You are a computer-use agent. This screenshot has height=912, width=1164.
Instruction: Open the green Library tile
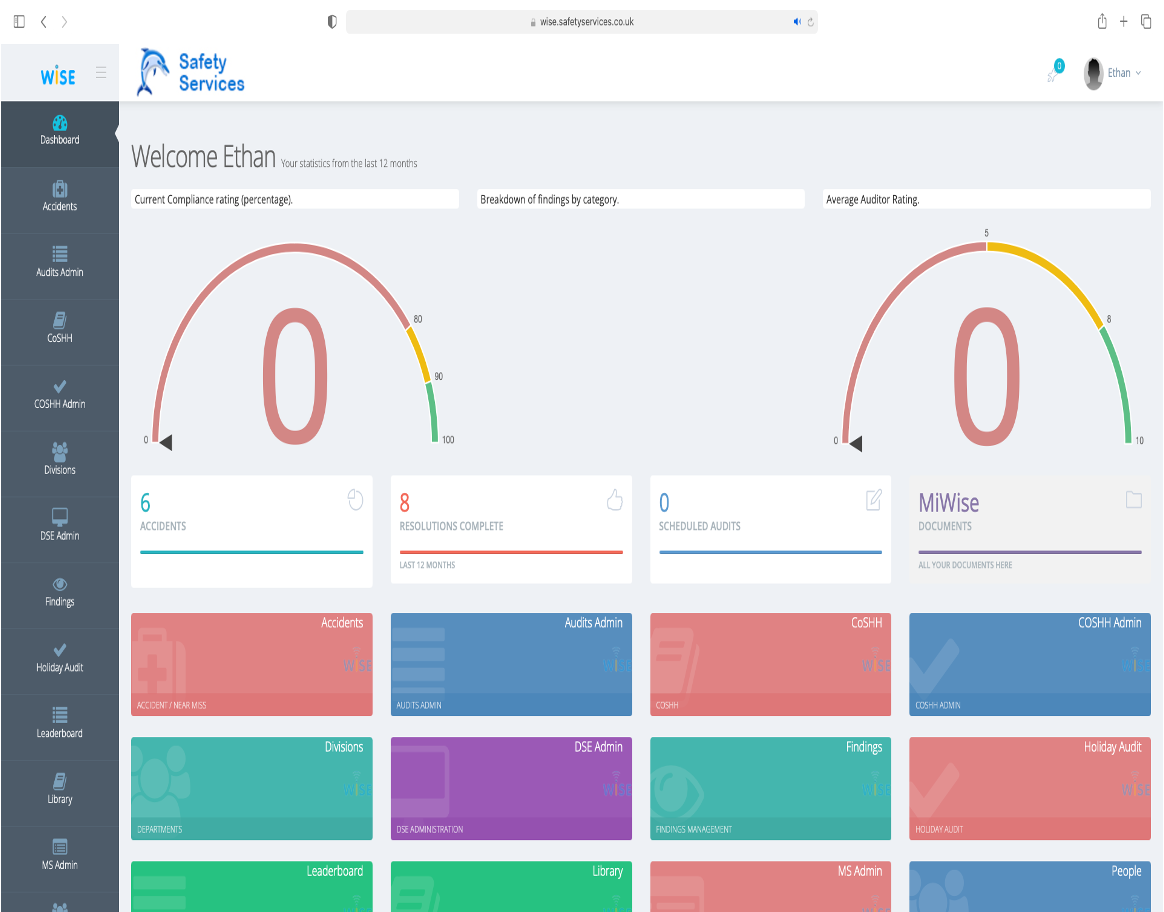coord(511,886)
